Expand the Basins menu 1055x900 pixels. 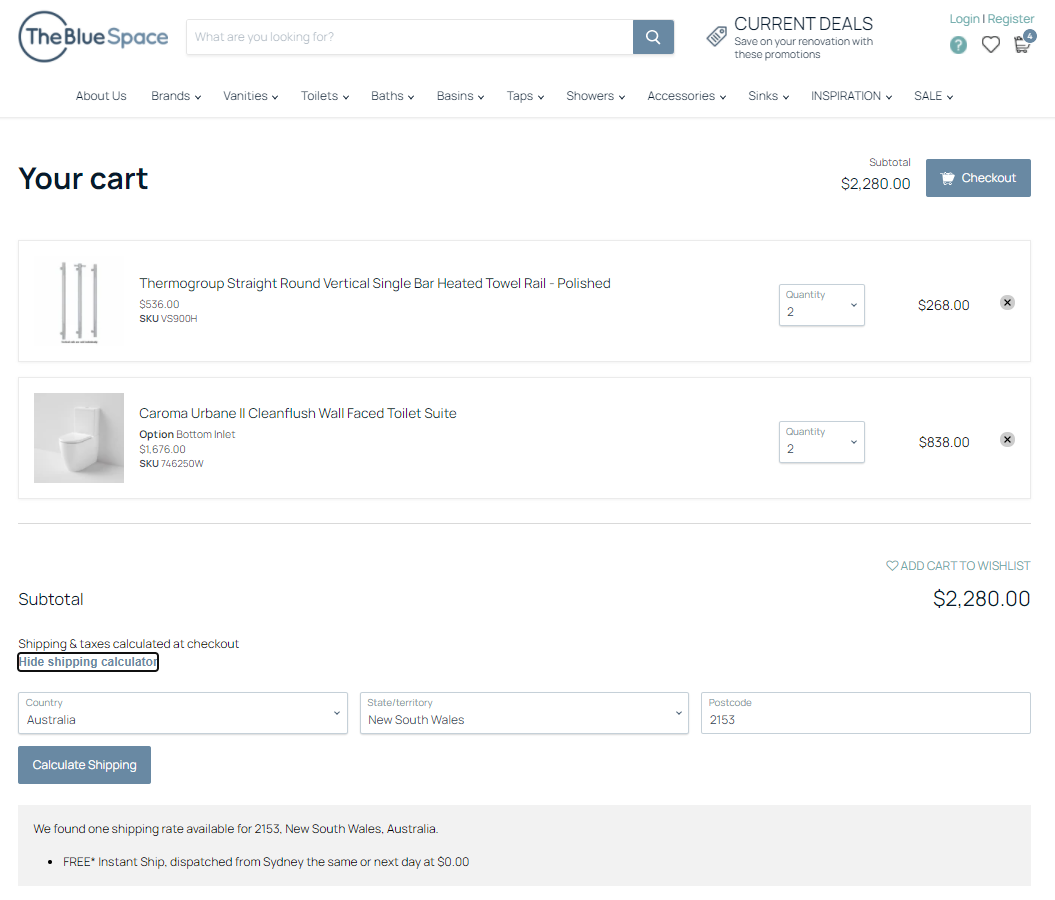pos(460,96)
